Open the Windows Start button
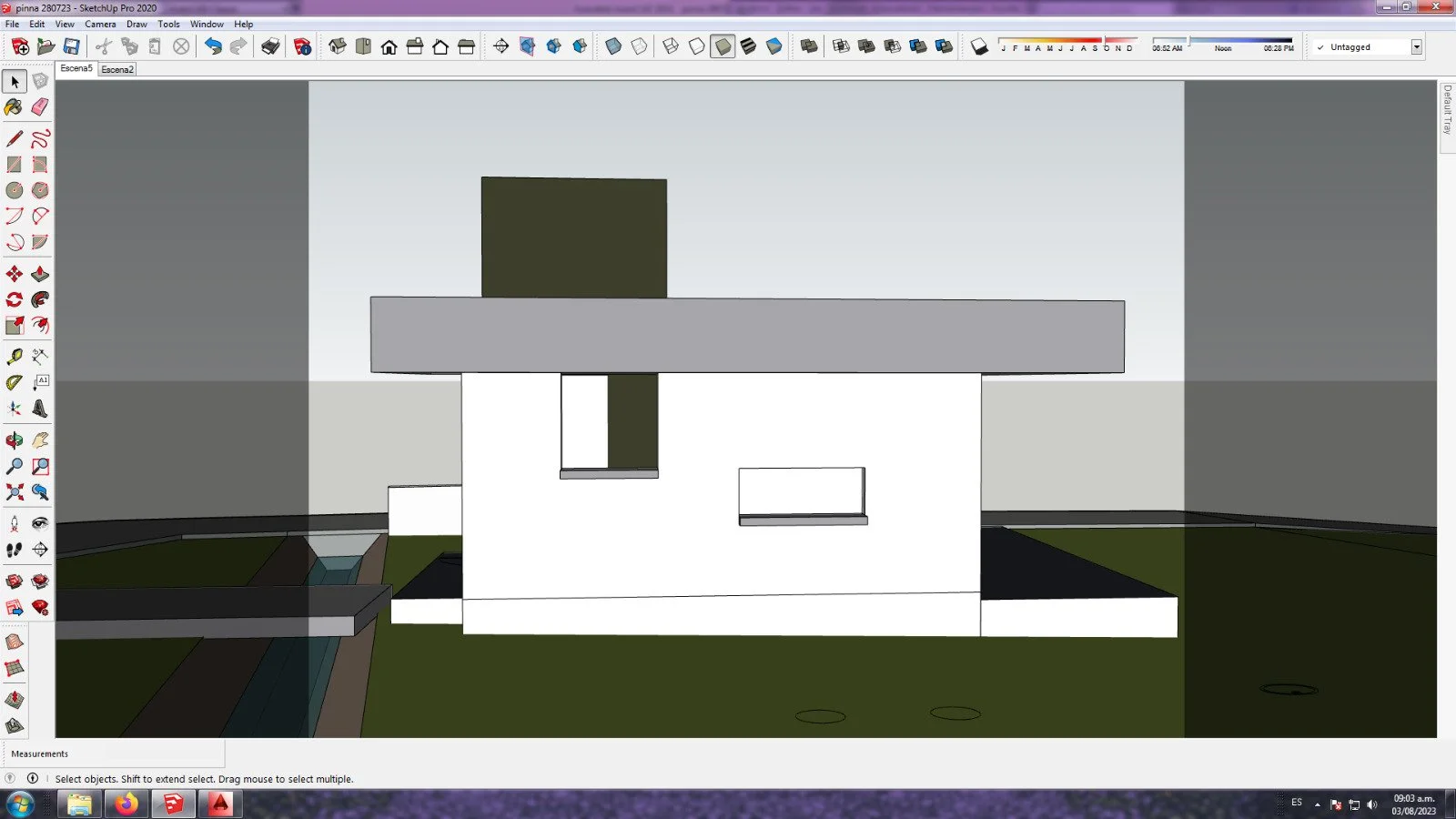 [20, 804]
